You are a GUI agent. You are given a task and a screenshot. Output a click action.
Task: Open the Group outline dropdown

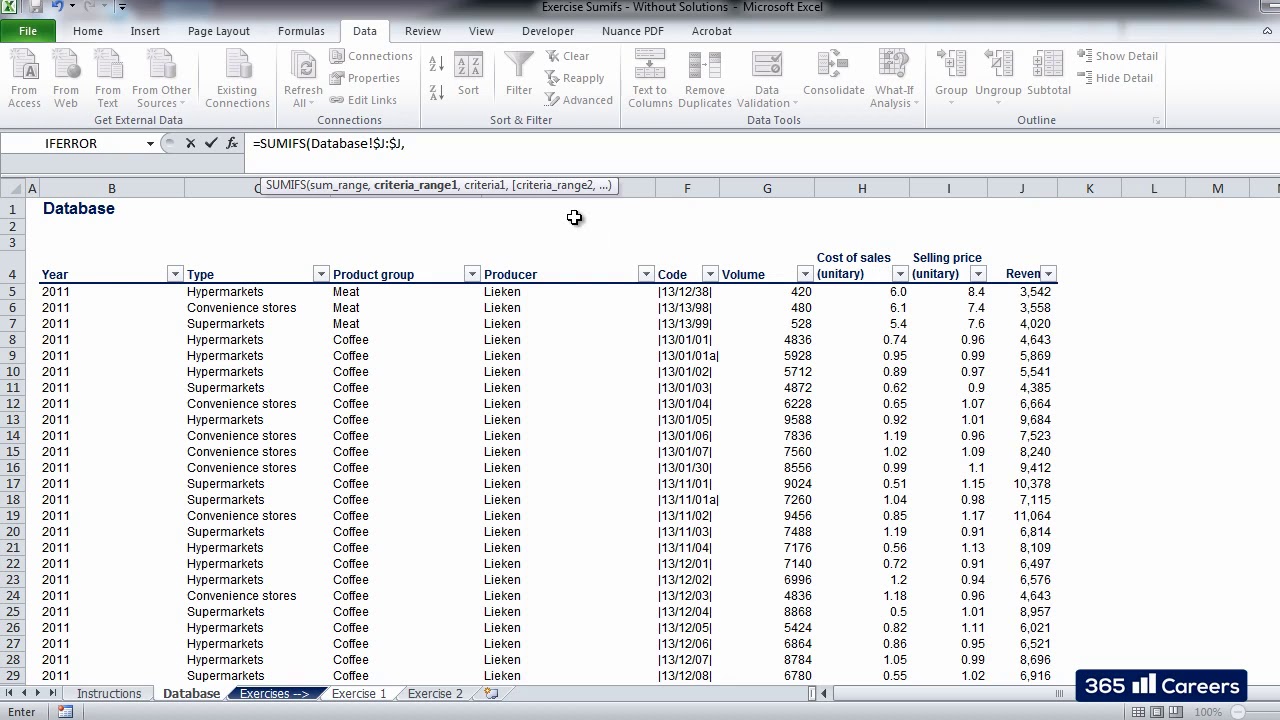pos(951,75)
